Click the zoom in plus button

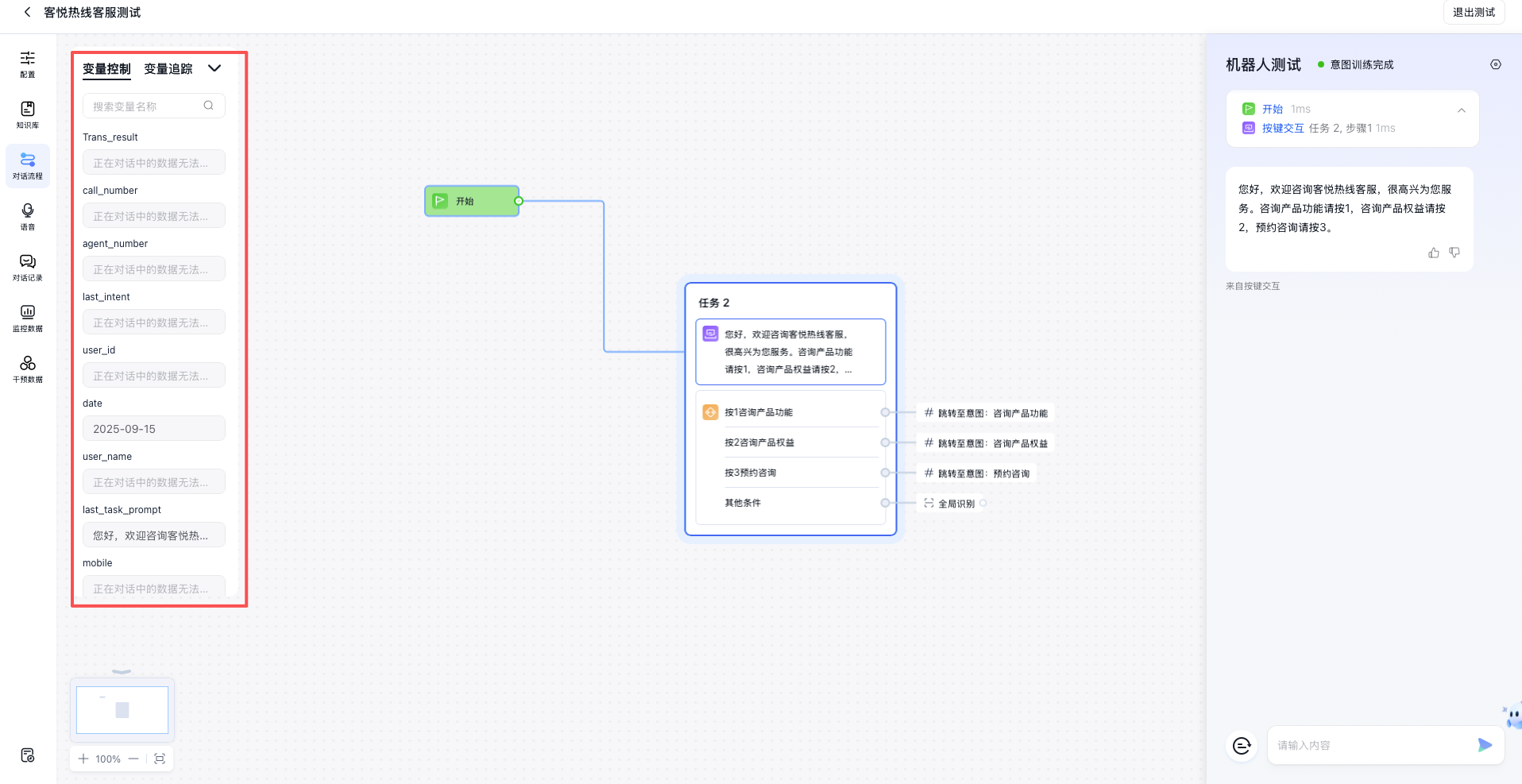tap(83, 759)
